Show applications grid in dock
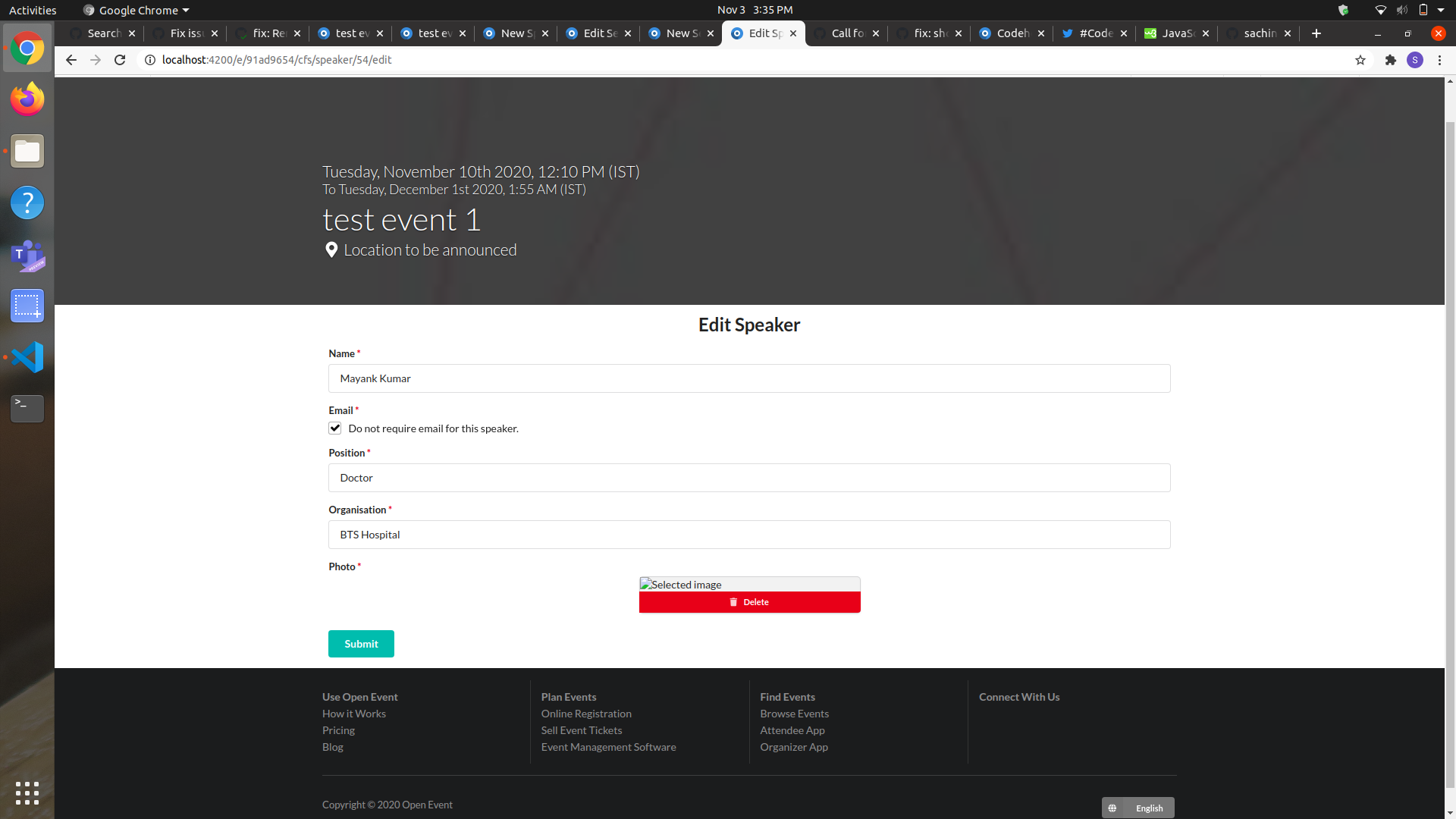Image resolution: width=1456 pixels, height=819 pixels. tap(27, 793)
